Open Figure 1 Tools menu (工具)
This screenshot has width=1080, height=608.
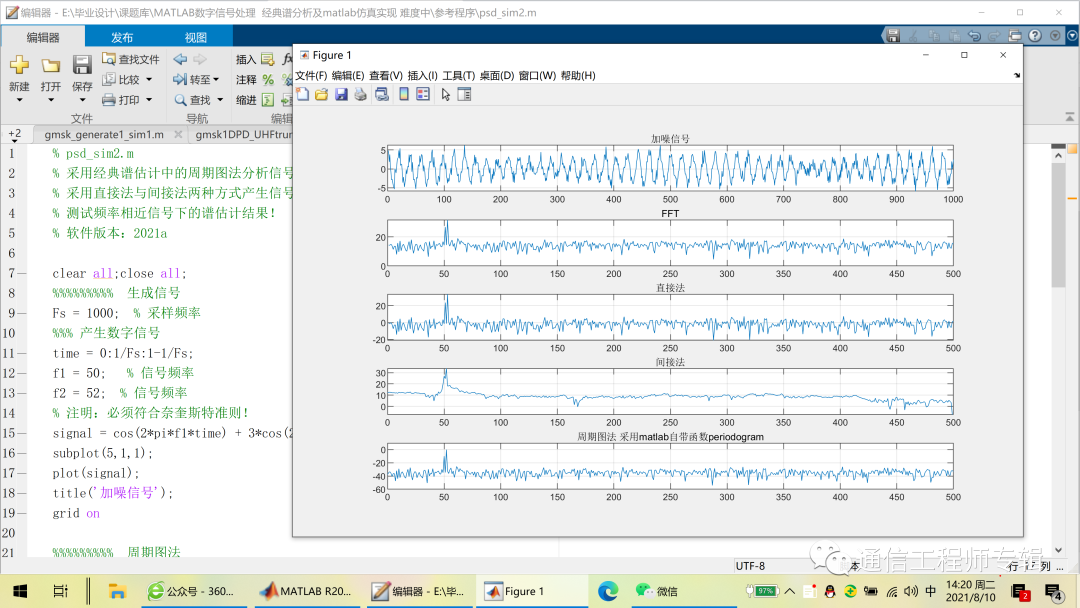[x=458, y=76]
